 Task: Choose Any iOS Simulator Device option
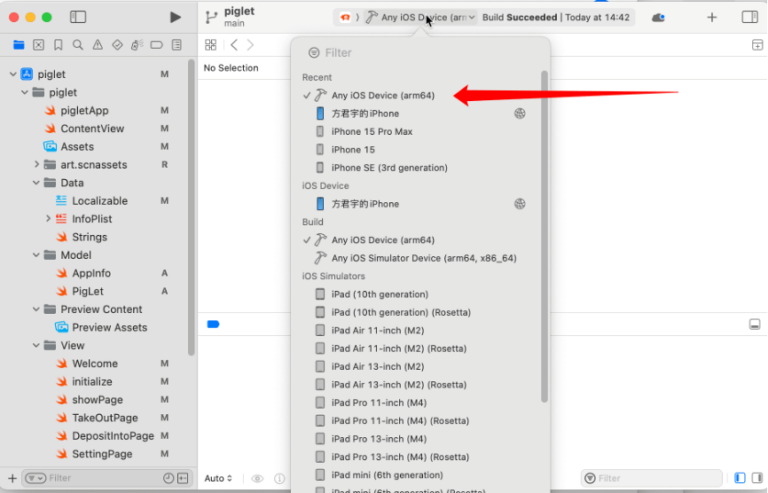pyautogui.click(x=424, y=258)
